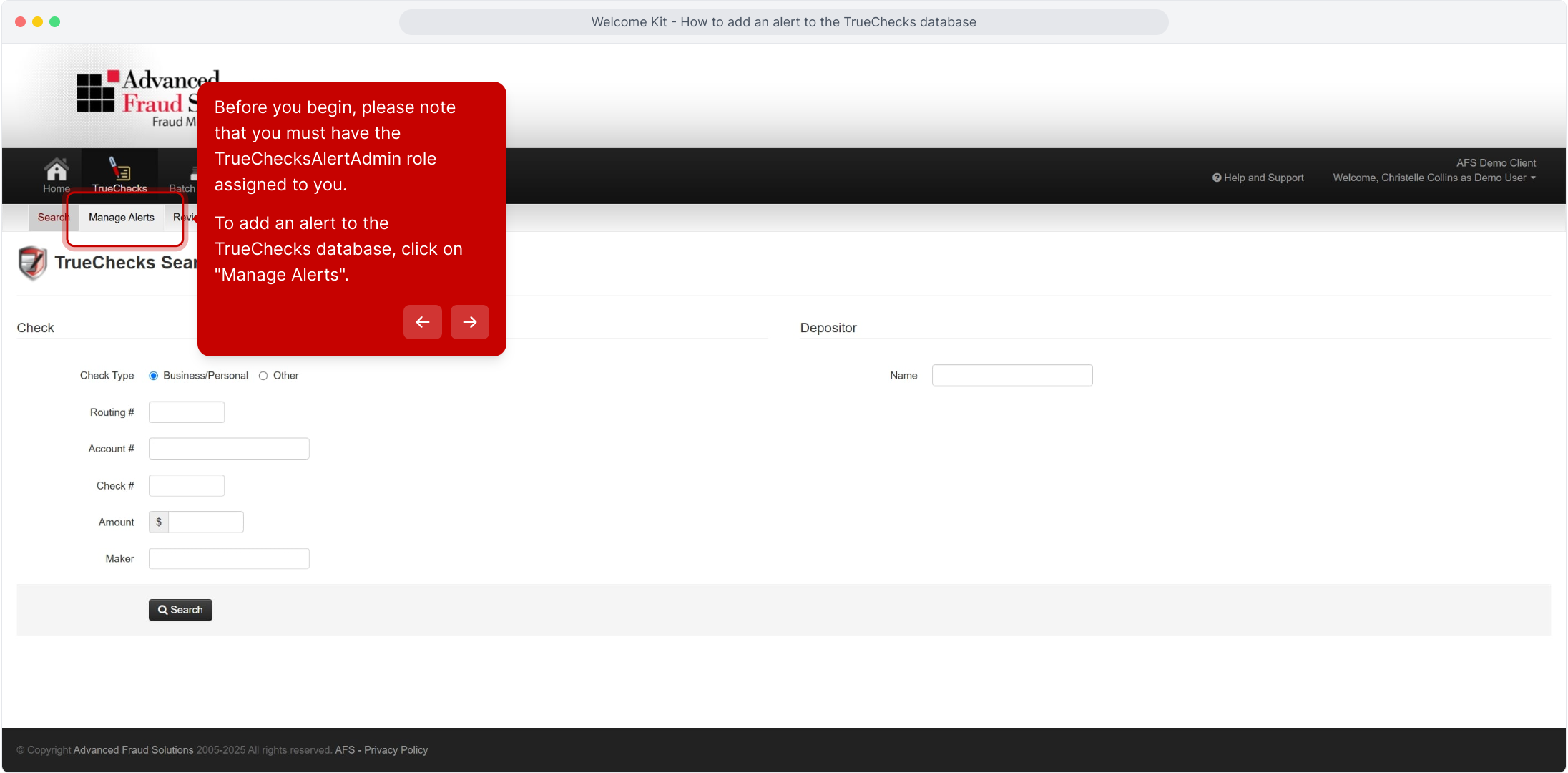
Task: Click the Search button
Action: [180, 610]
